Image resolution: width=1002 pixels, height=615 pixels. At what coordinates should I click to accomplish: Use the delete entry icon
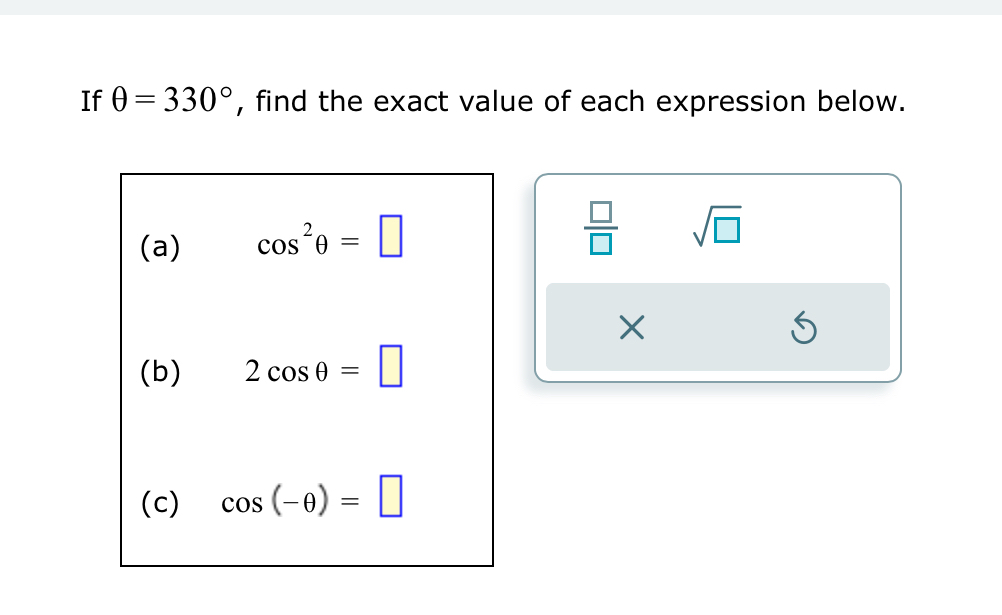630,328
